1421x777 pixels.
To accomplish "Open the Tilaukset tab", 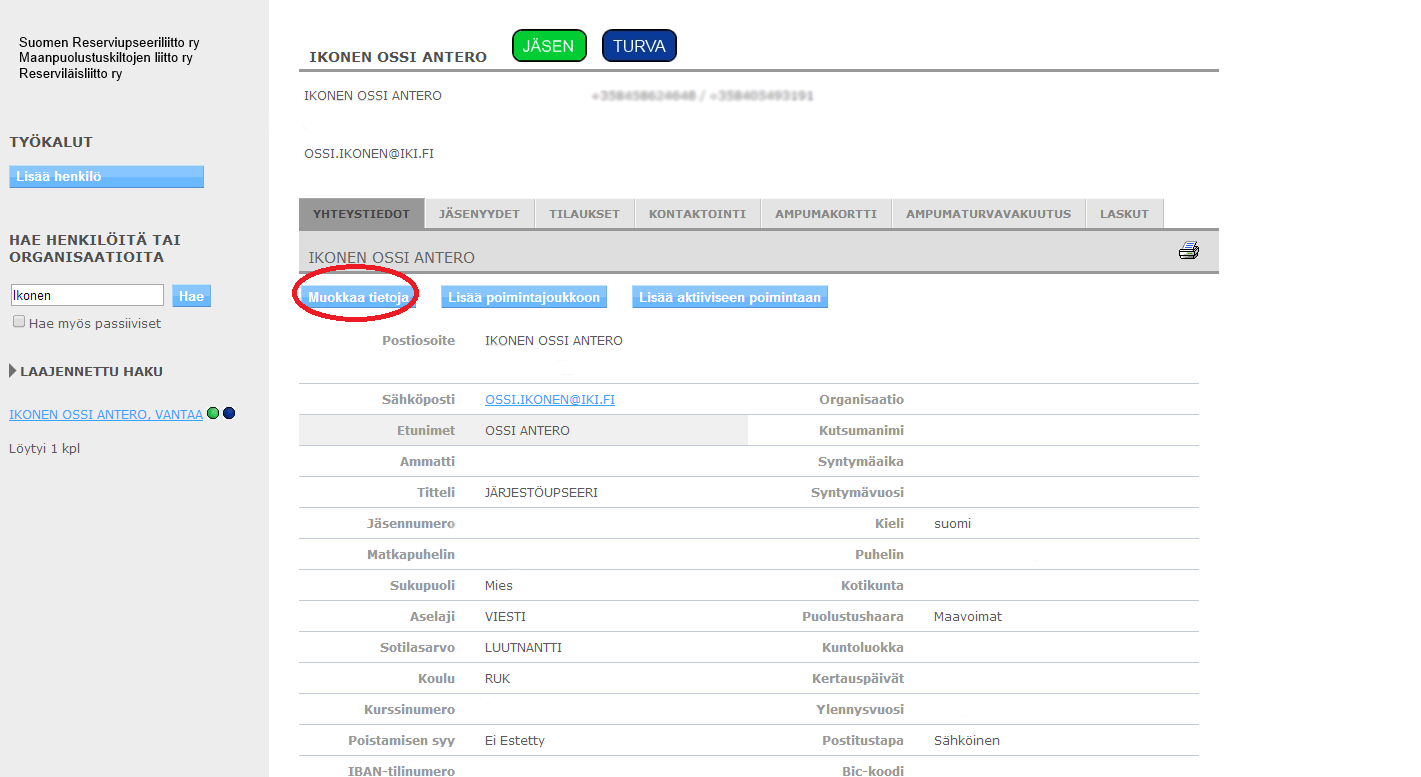I will point(585,214).
